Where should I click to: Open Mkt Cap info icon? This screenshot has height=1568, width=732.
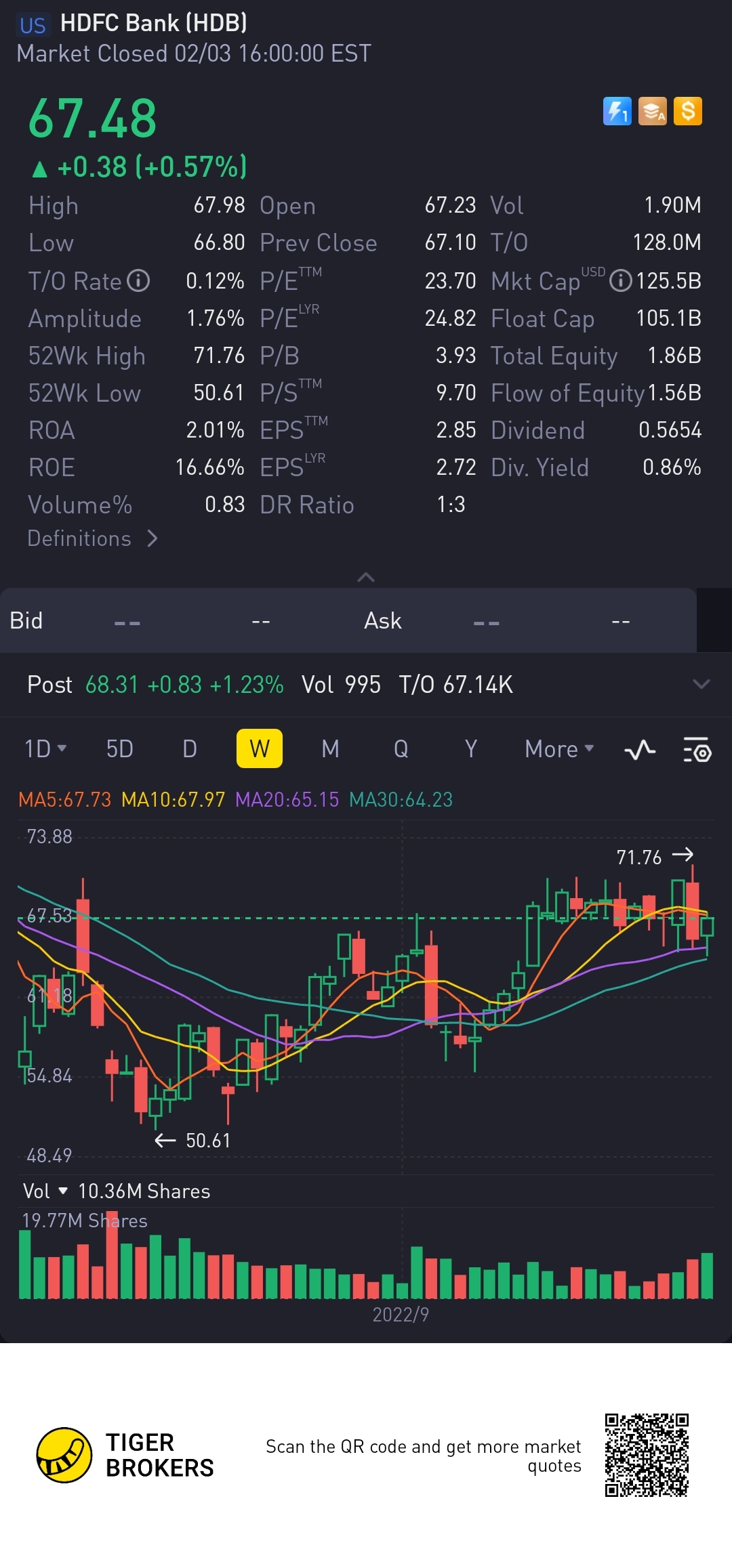coord(620,280)
